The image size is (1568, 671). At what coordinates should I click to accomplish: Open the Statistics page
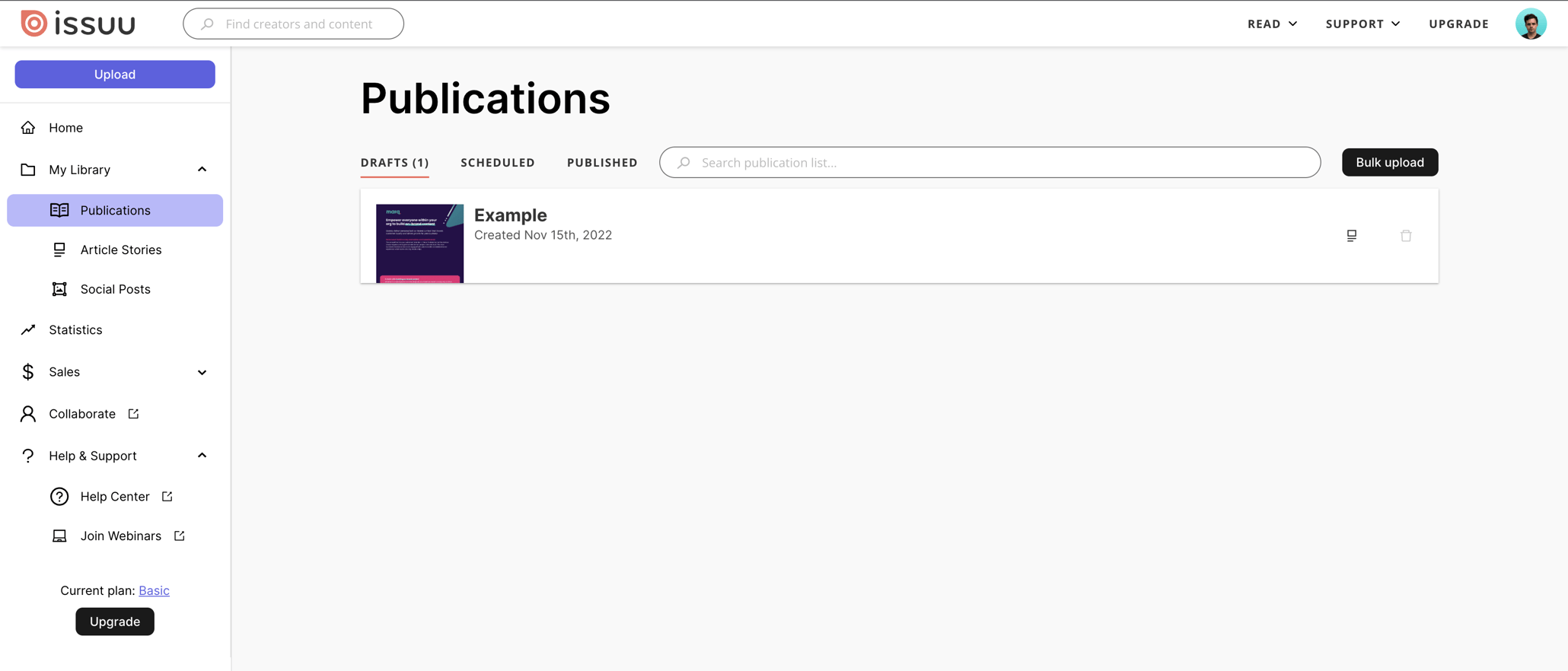tap(75, 329)
